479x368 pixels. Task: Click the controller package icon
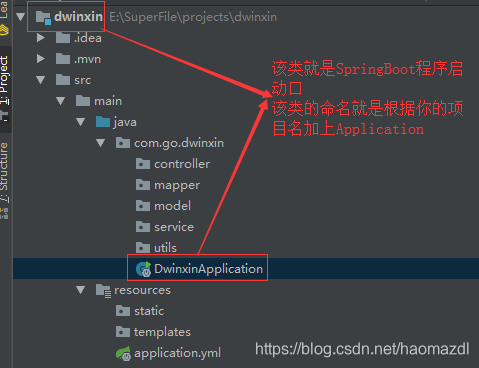[x=143, y=164]
